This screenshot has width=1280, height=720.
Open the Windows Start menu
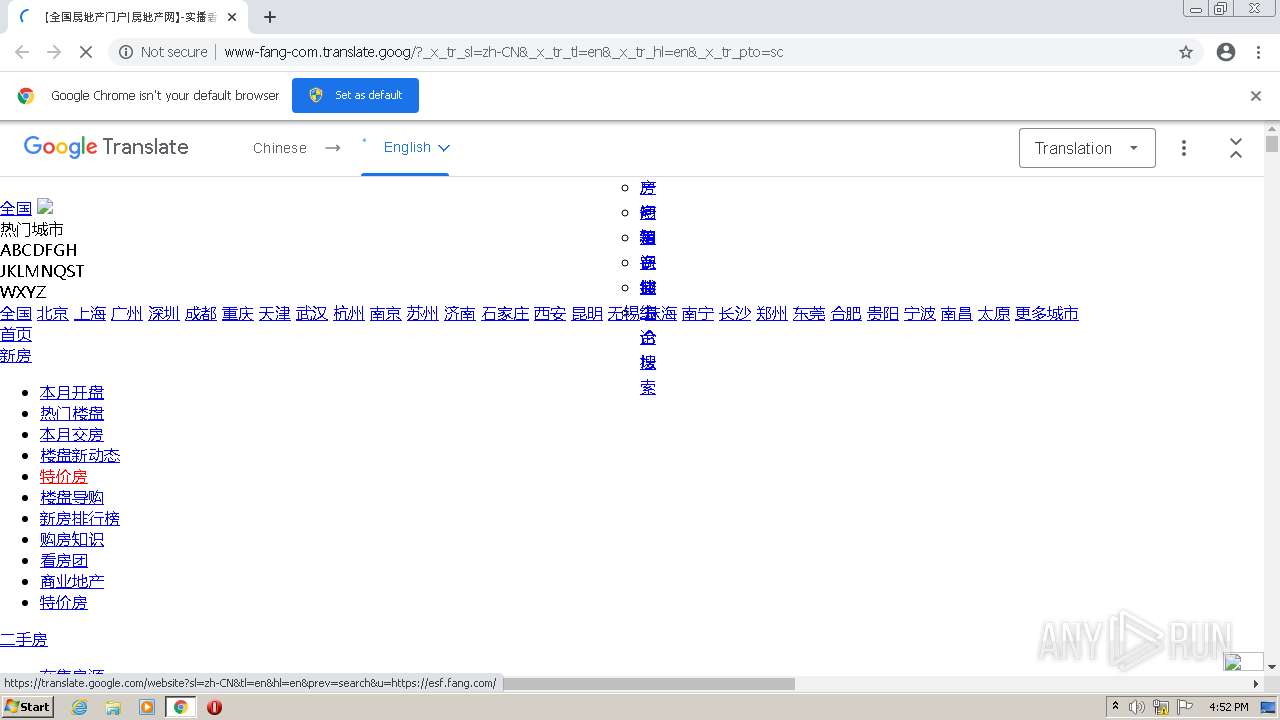tap(28, 707)
